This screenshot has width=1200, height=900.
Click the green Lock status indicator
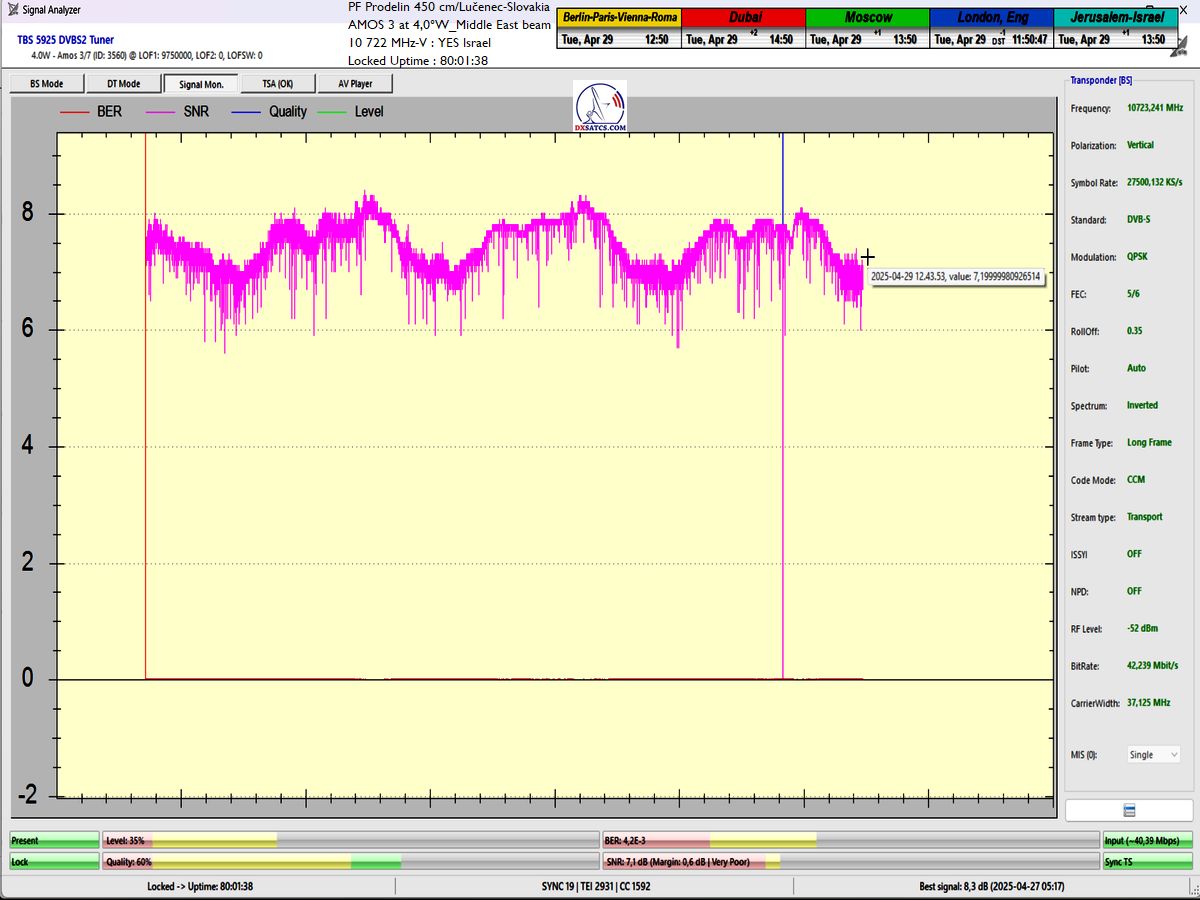tap(55, 861)
